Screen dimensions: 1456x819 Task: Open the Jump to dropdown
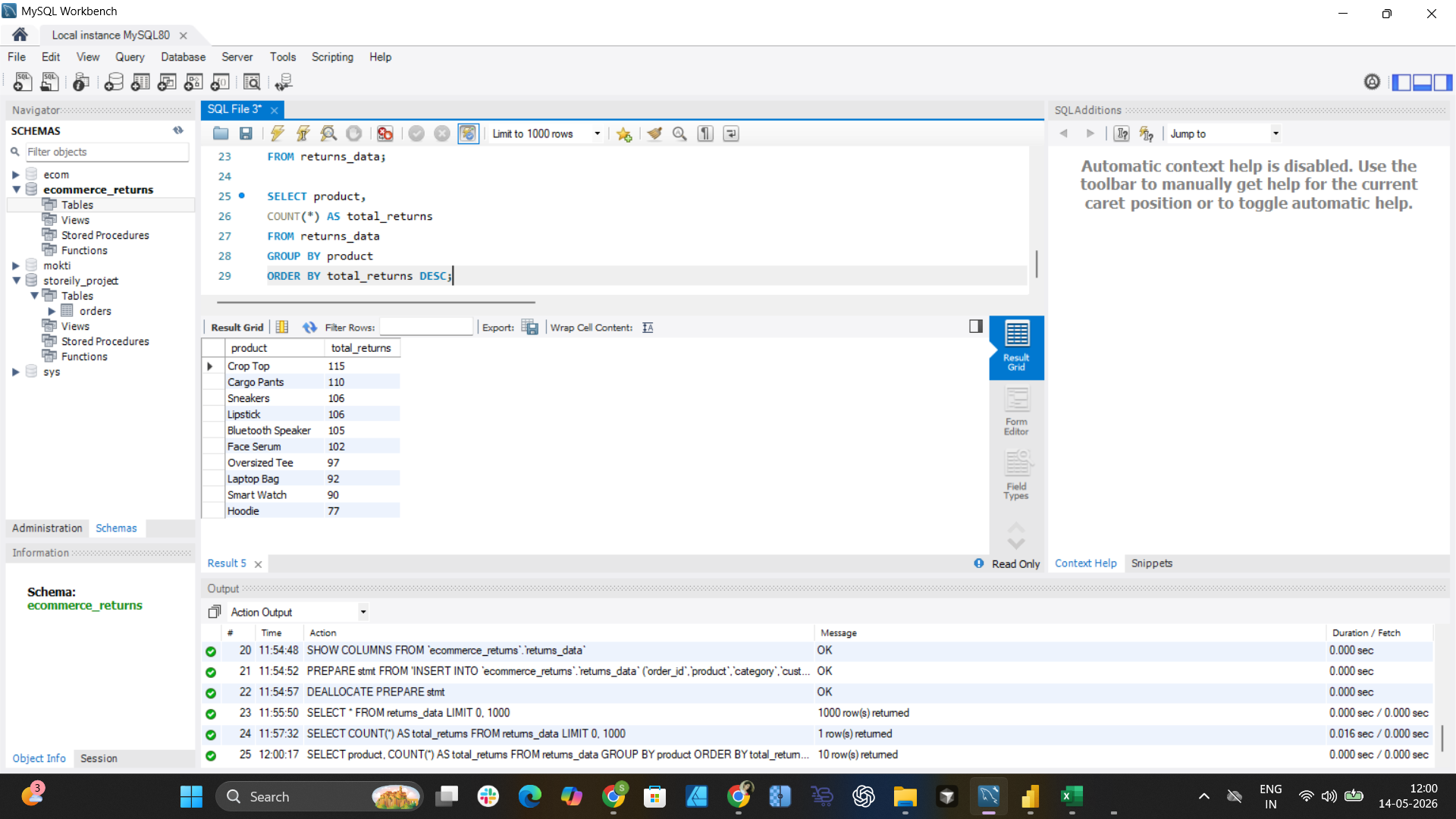(1223, 133)
